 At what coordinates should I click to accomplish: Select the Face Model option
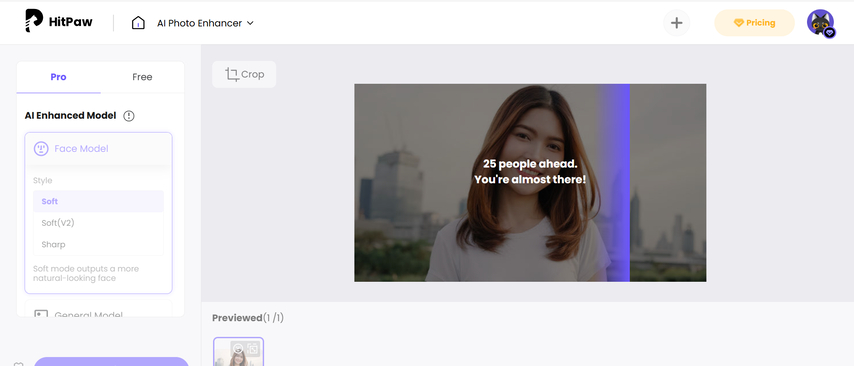point(99,149)
